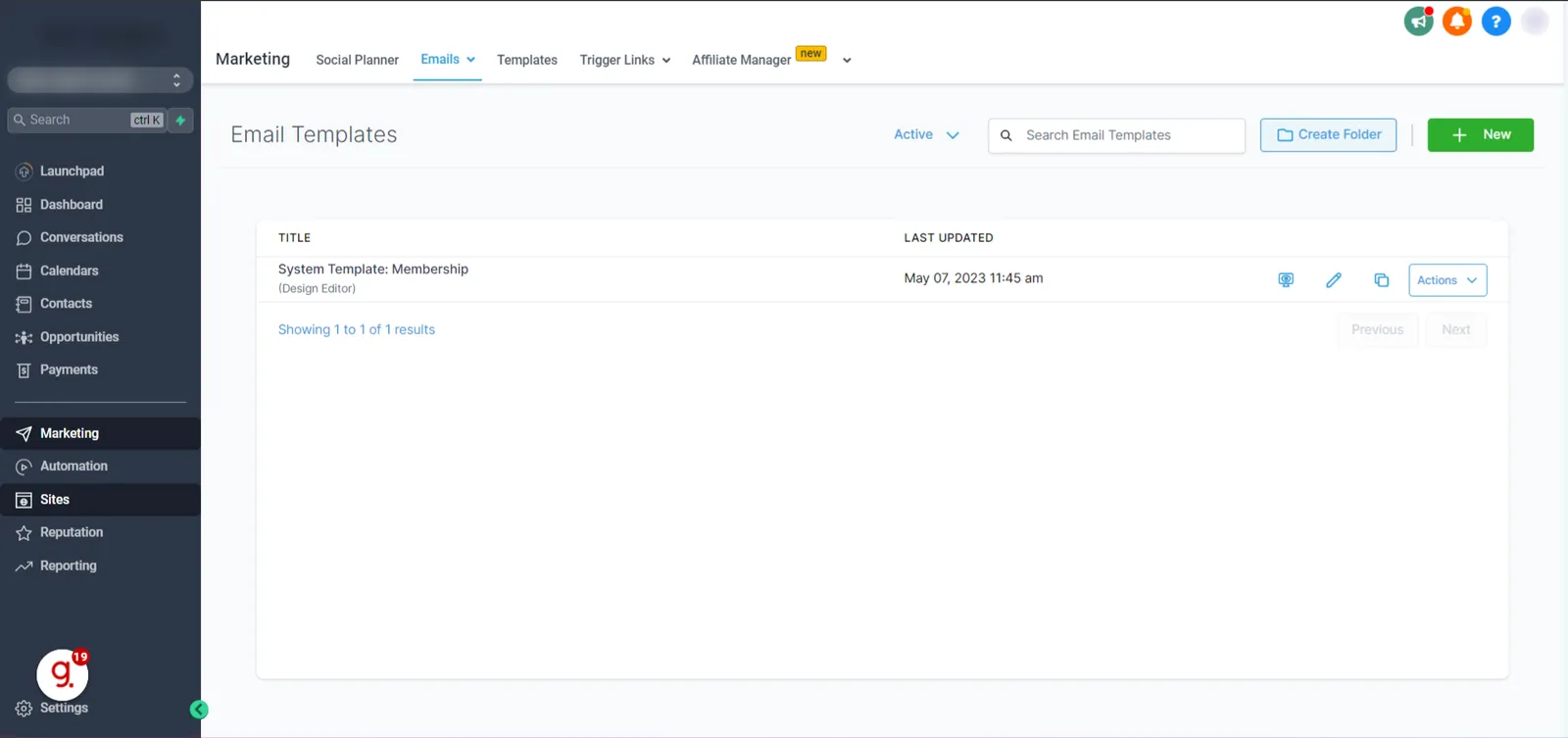Open the blue help question icon
1568x738 pixels.
click(x=1496, y=21)
